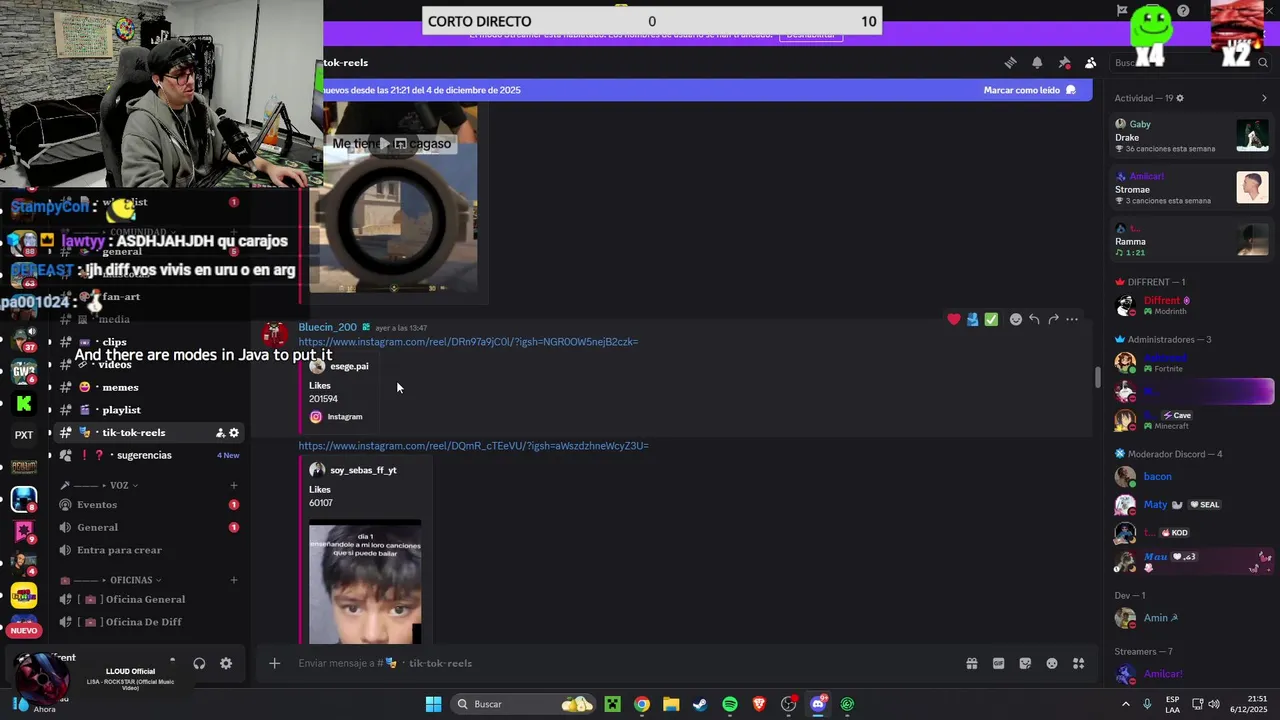This screenshot has width=1280, height=720.
Task: Open second Instagram reel link DQmR_cTEeVU
Action: pos(473,446)
